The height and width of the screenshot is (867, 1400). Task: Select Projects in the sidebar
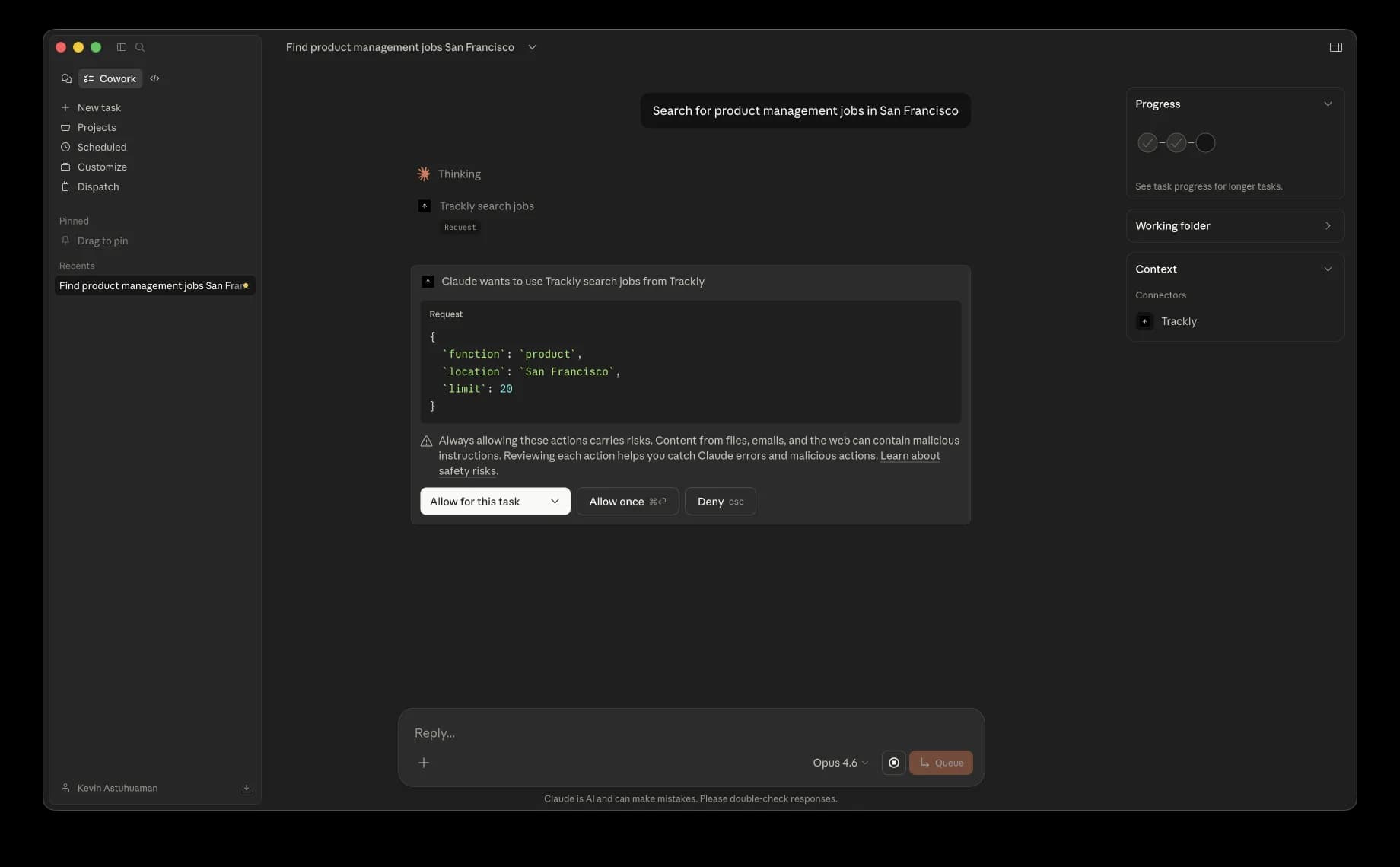[x=97, y=127]
